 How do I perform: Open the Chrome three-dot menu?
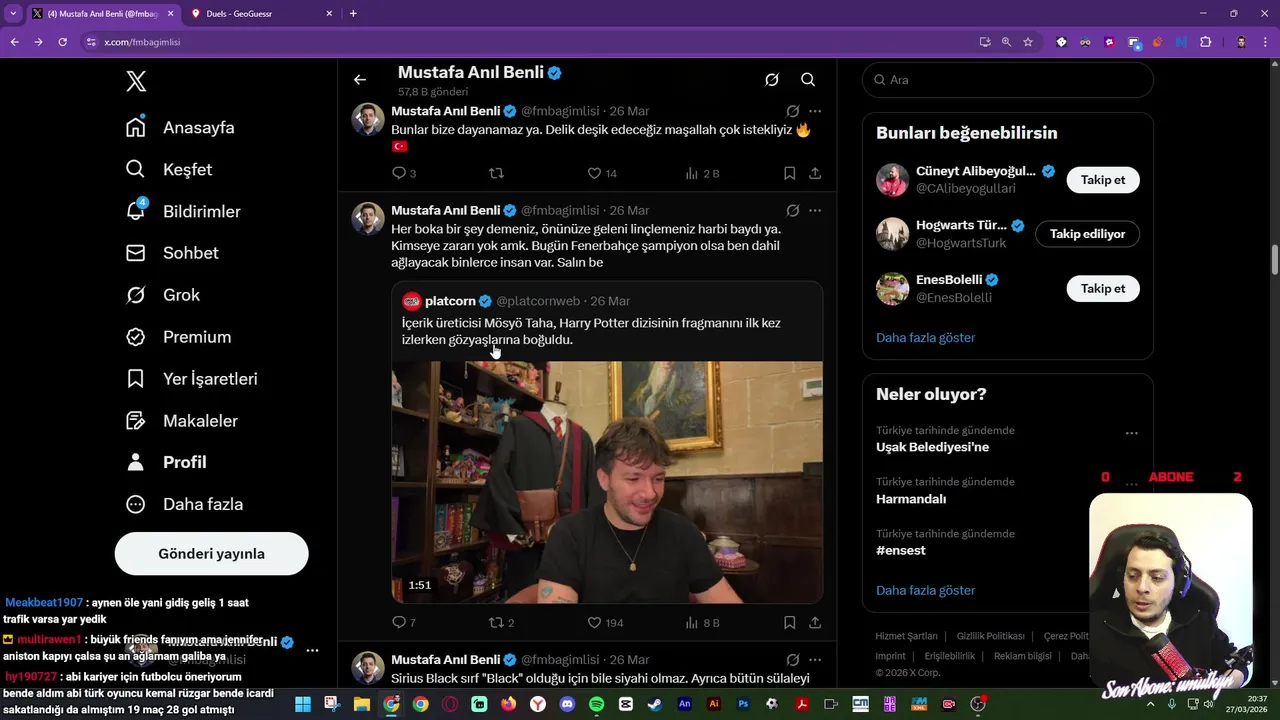click(1265, 42)
